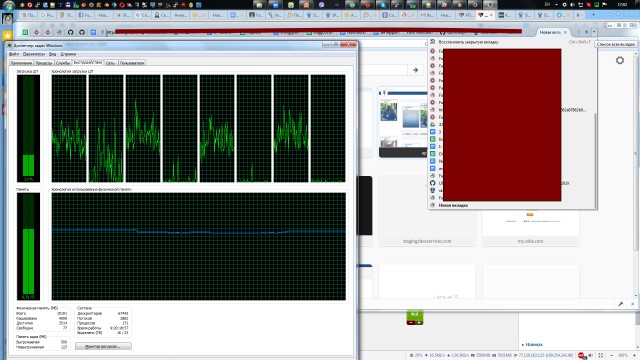Click the physical memory usage history graph
The image size is (640, 360).
pyautogui.click(x=199, y=247)
